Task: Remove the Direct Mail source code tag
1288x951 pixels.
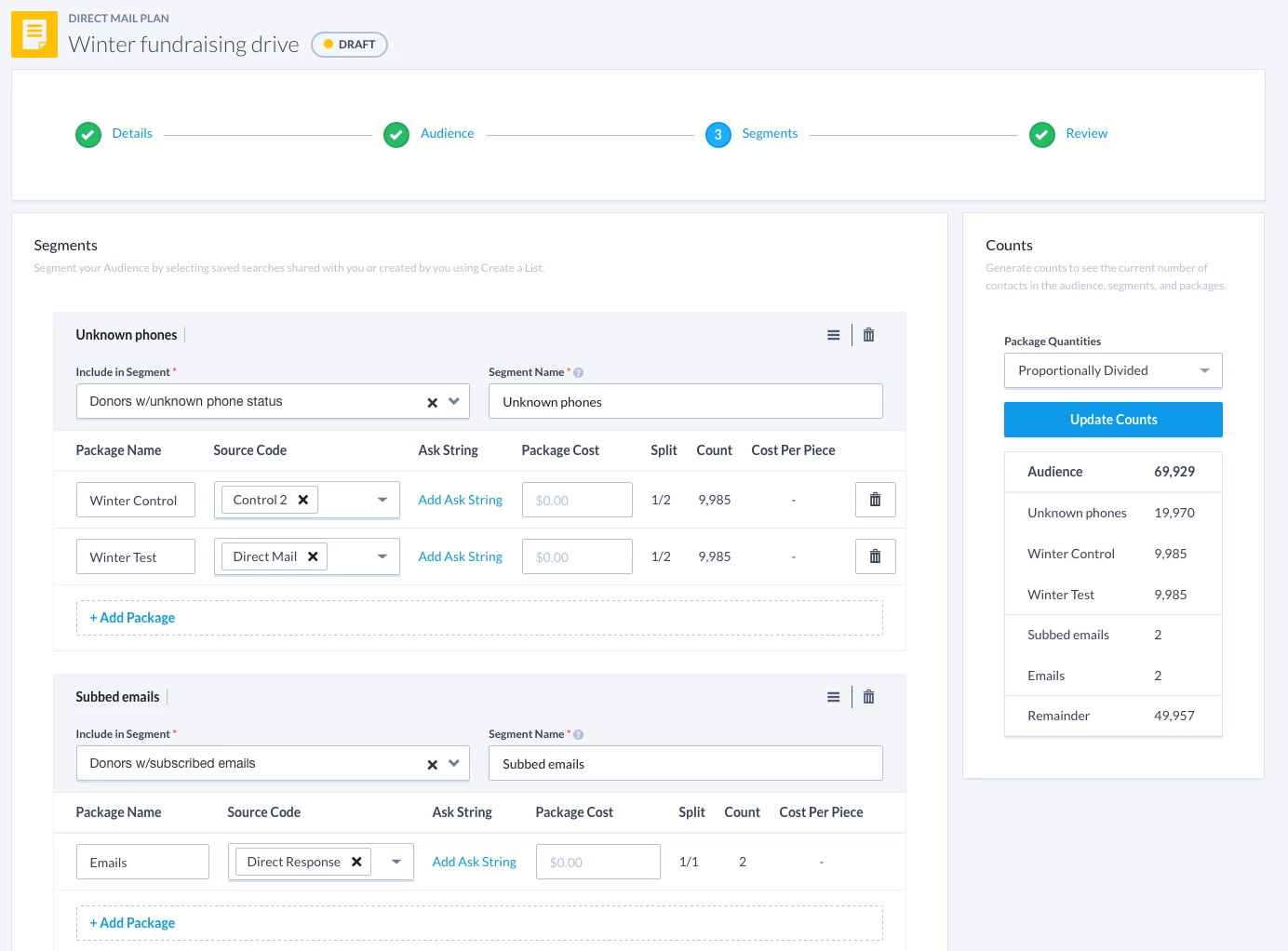Action: (x=313, y=556)
